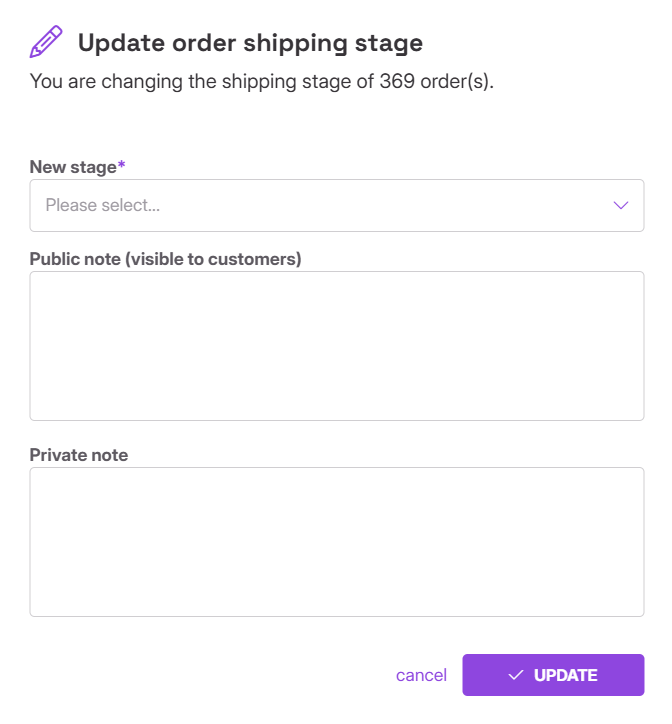Open the New stage select field

pos(336,206)
